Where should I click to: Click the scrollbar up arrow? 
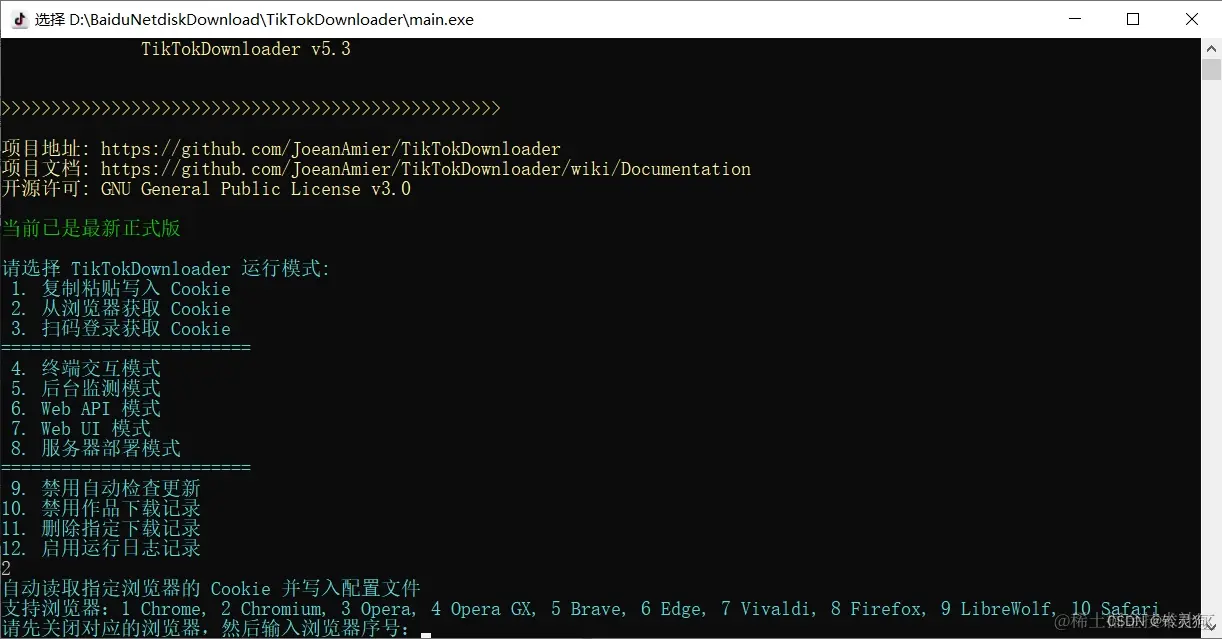(1211, 48)
